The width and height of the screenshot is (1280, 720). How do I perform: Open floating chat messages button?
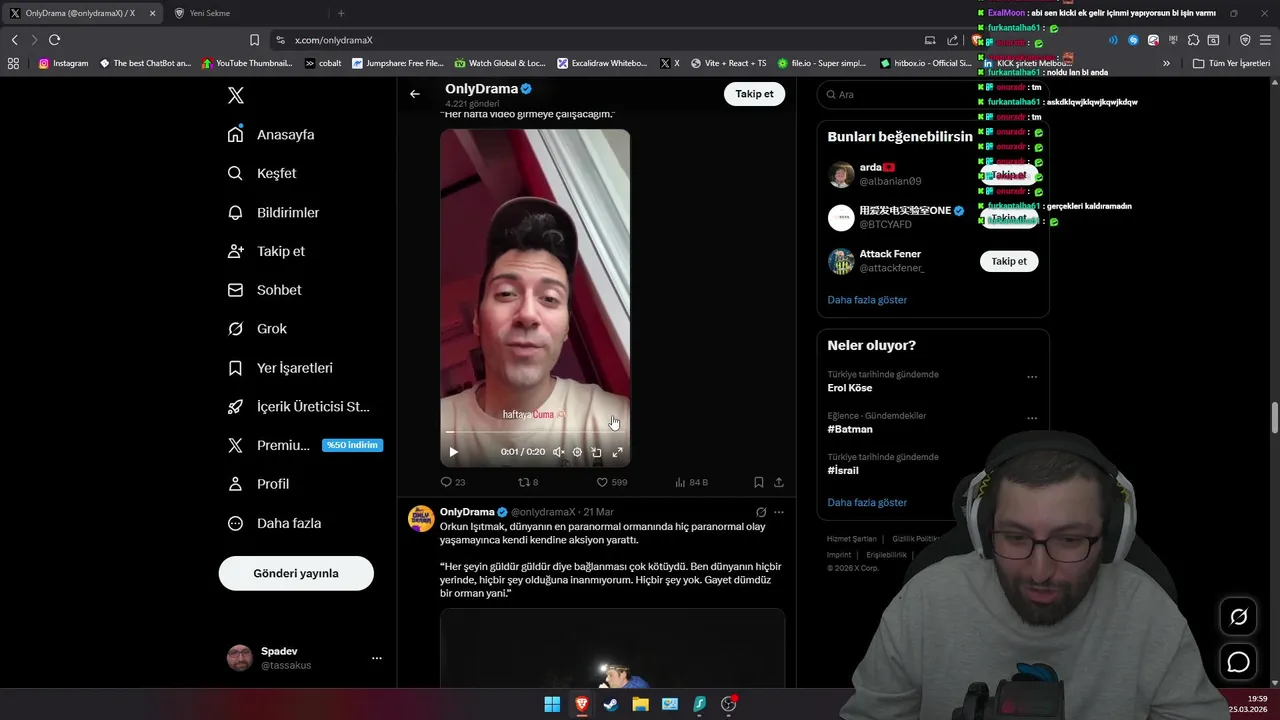(x=1238, y=662)
